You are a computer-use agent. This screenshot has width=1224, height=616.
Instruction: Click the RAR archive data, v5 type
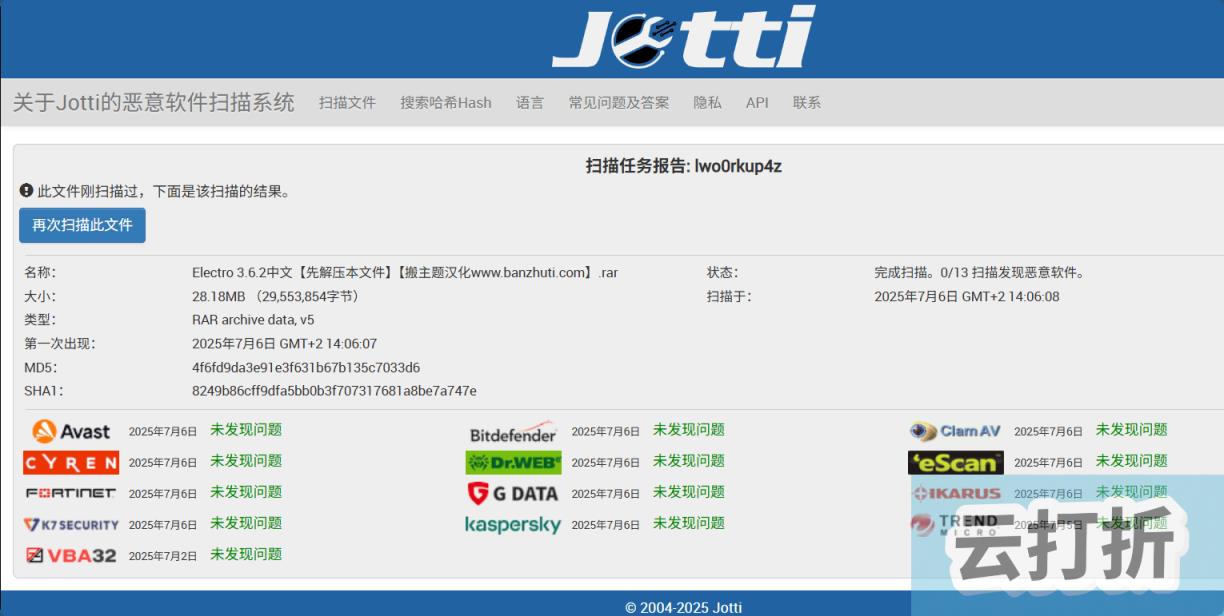[253, 319]
